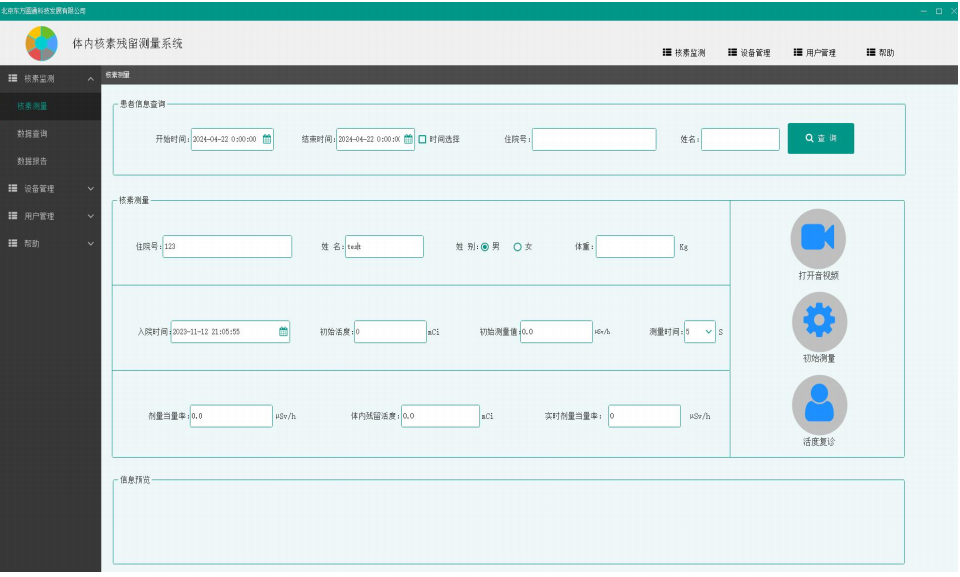
Task: Open calendar picker for 结束时间
Action: 408,139
